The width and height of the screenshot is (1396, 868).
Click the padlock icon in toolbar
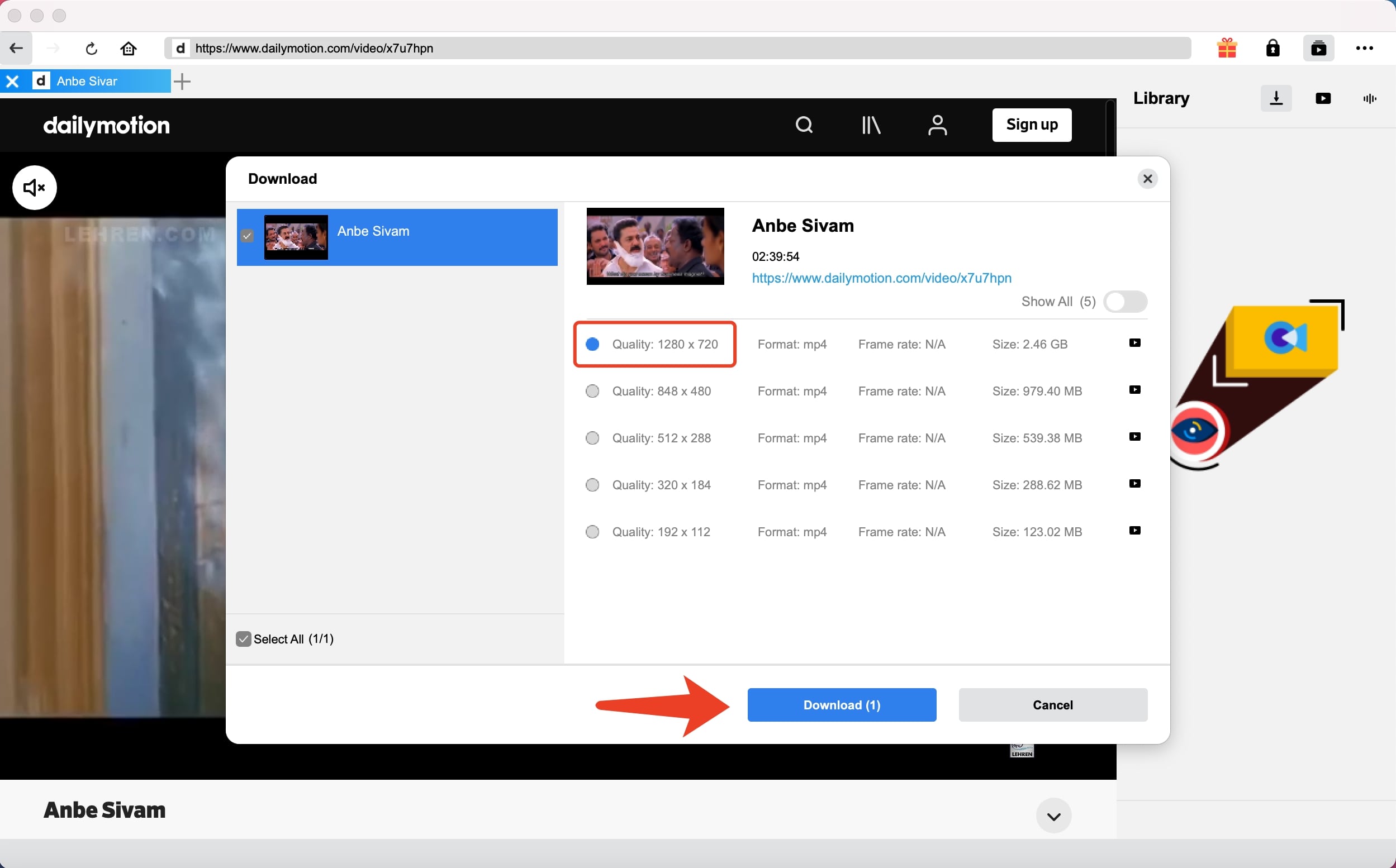pos(1272,48)
